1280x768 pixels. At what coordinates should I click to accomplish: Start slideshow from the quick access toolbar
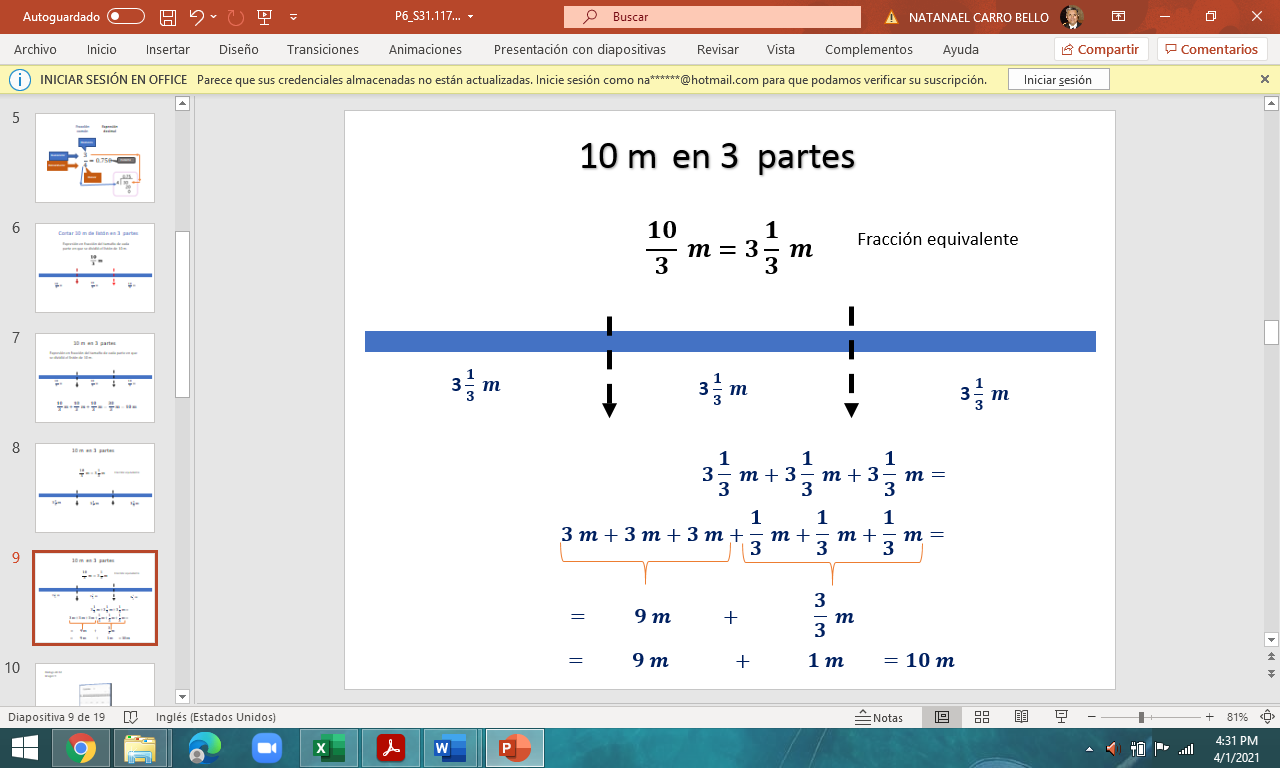click(x=264, y=17)
